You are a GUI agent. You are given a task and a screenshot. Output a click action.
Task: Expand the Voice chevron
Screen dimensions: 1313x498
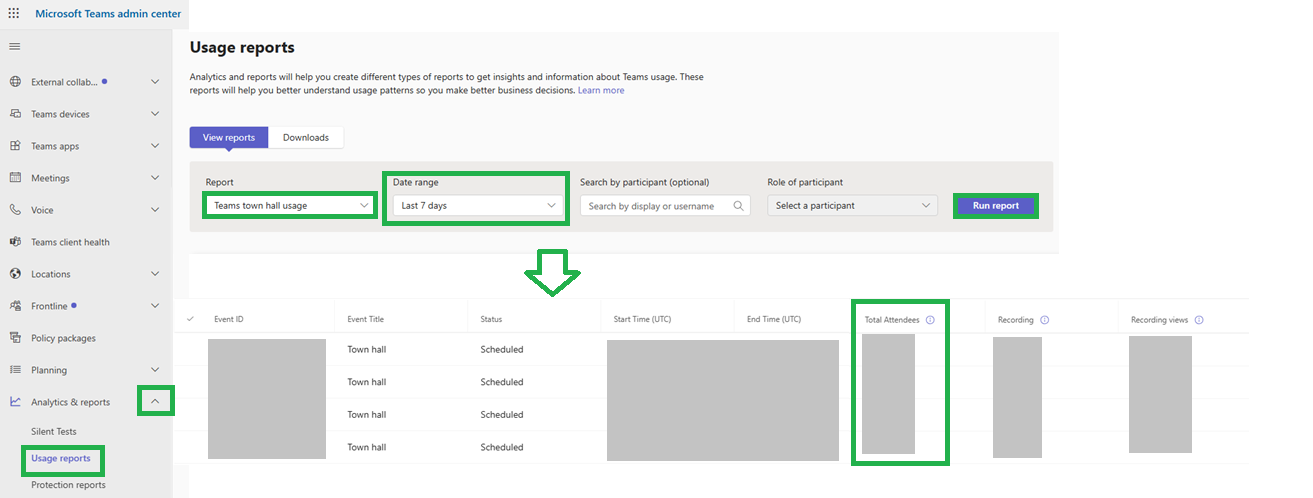(x=155, y=210)
